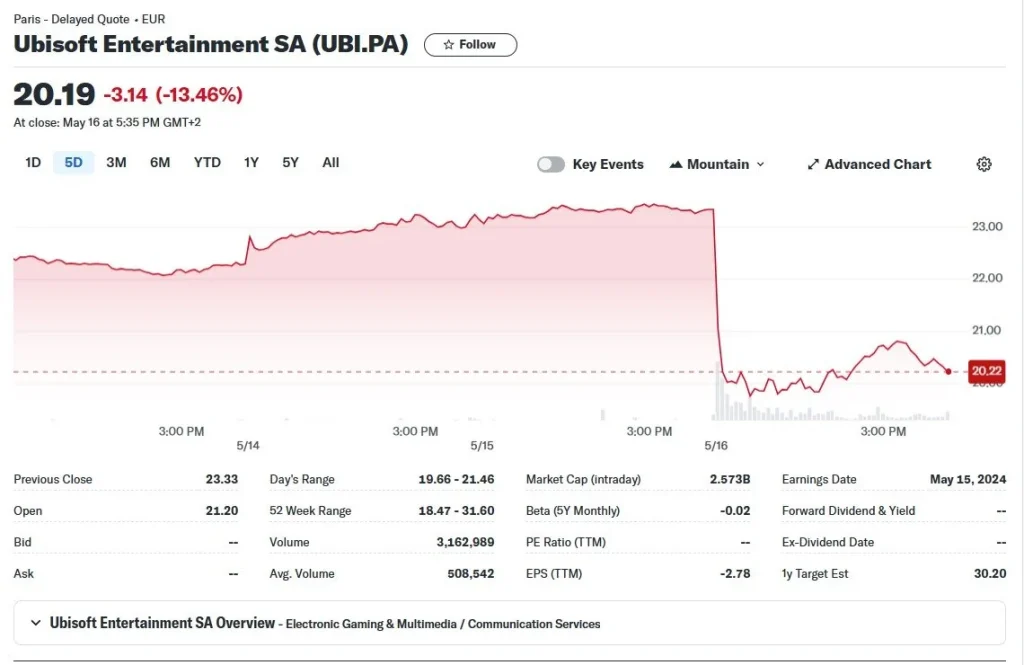Click the Advanced Chart expand arrows icon
Image resolution: width=1024 pixels, height=665 pixels.
pyautogui.click(x=814, y=164)
